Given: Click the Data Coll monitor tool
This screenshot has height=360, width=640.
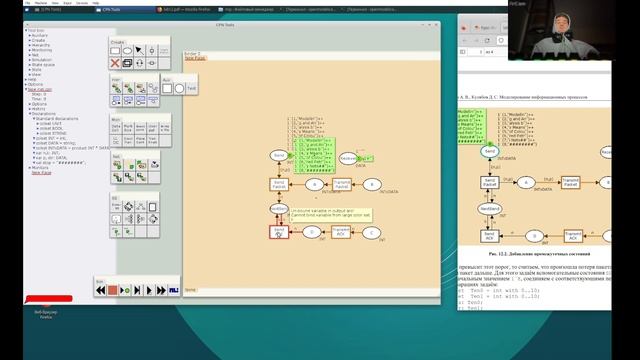Looking at the screenshot, I should 116,128.
